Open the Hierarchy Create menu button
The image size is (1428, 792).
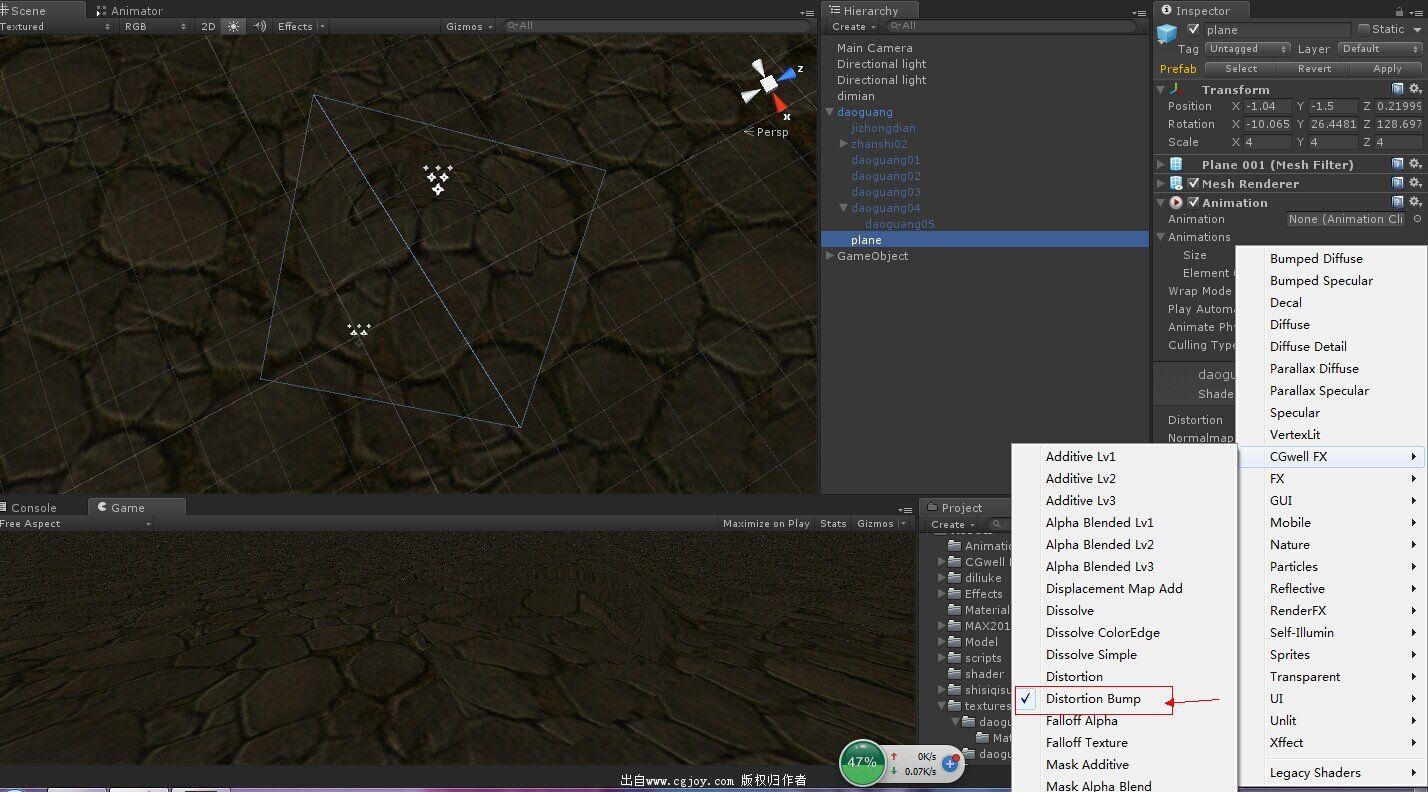pos(853,27)
